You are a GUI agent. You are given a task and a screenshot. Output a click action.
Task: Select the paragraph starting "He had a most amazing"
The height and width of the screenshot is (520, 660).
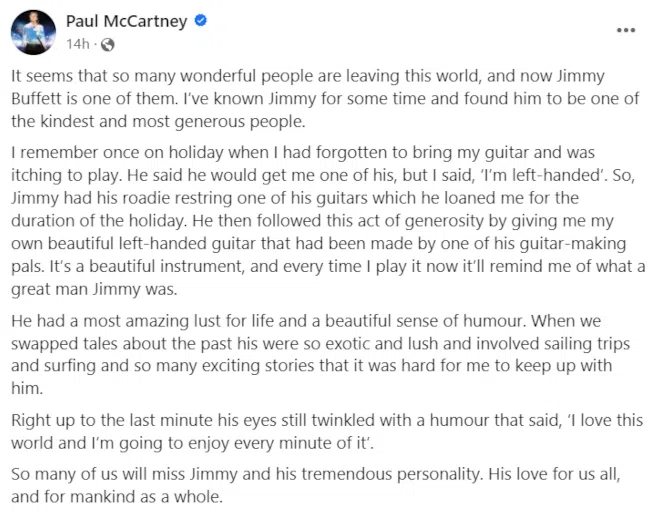tap(320, 355)
